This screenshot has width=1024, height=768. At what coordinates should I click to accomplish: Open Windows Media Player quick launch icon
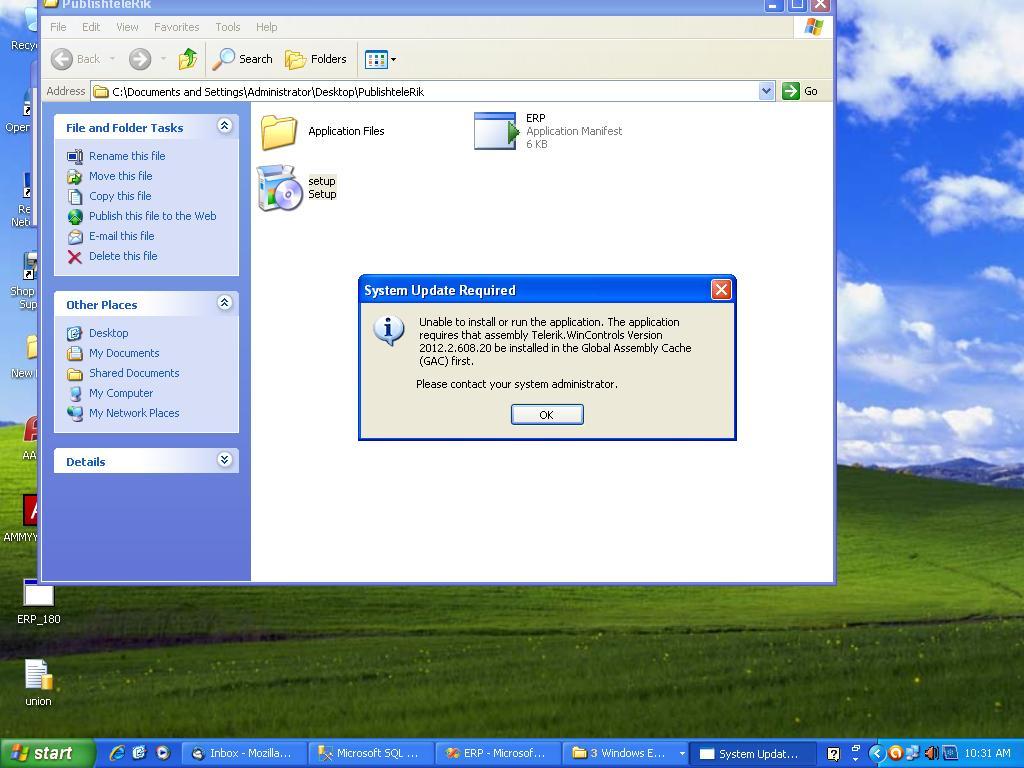pos(163,753)
